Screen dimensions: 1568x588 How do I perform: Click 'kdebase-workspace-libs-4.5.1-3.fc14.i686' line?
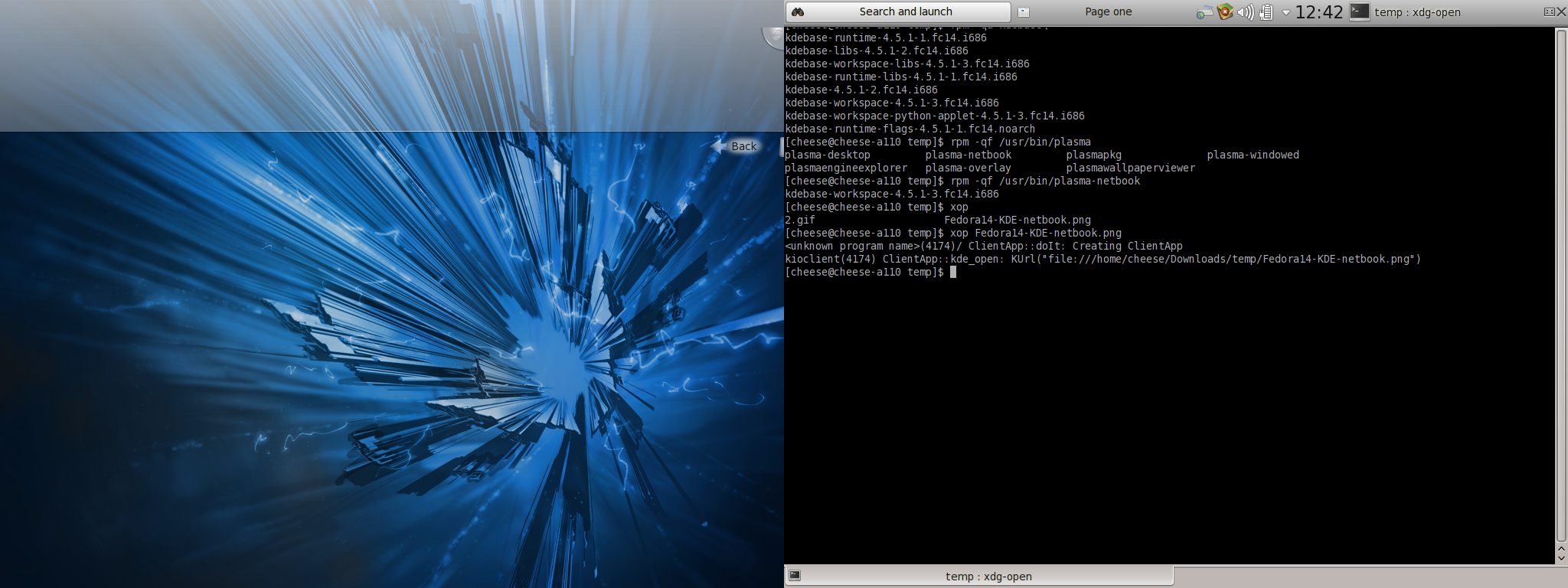coord(907,64)
